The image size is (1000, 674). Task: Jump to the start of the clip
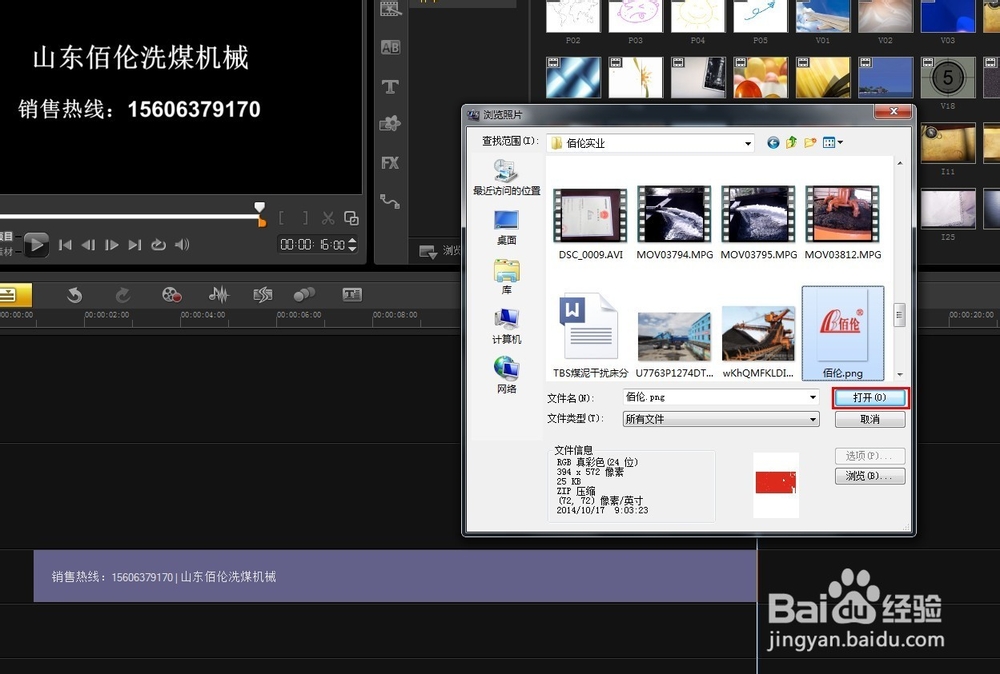pyautogui.click(x=64, y=245)
